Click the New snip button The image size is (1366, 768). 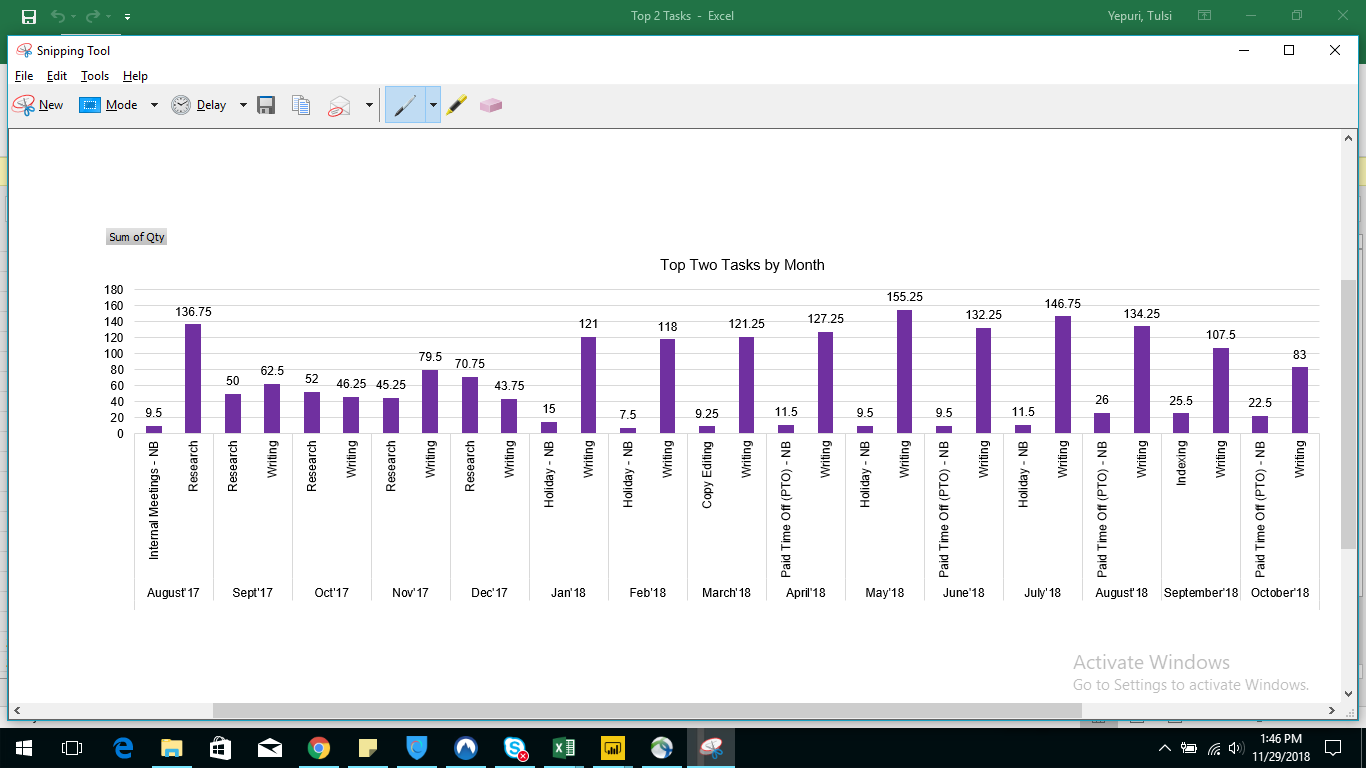pyautogui.click(x=38, y=105)
